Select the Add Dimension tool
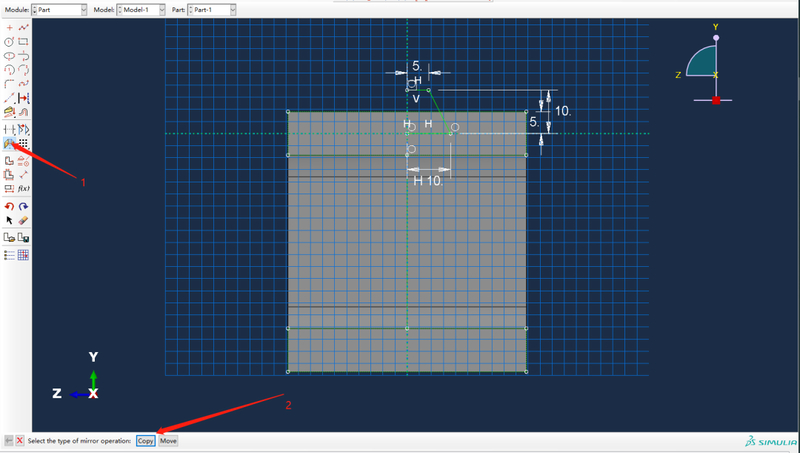Viewport: 800px width, 453px height. (23, 175)
